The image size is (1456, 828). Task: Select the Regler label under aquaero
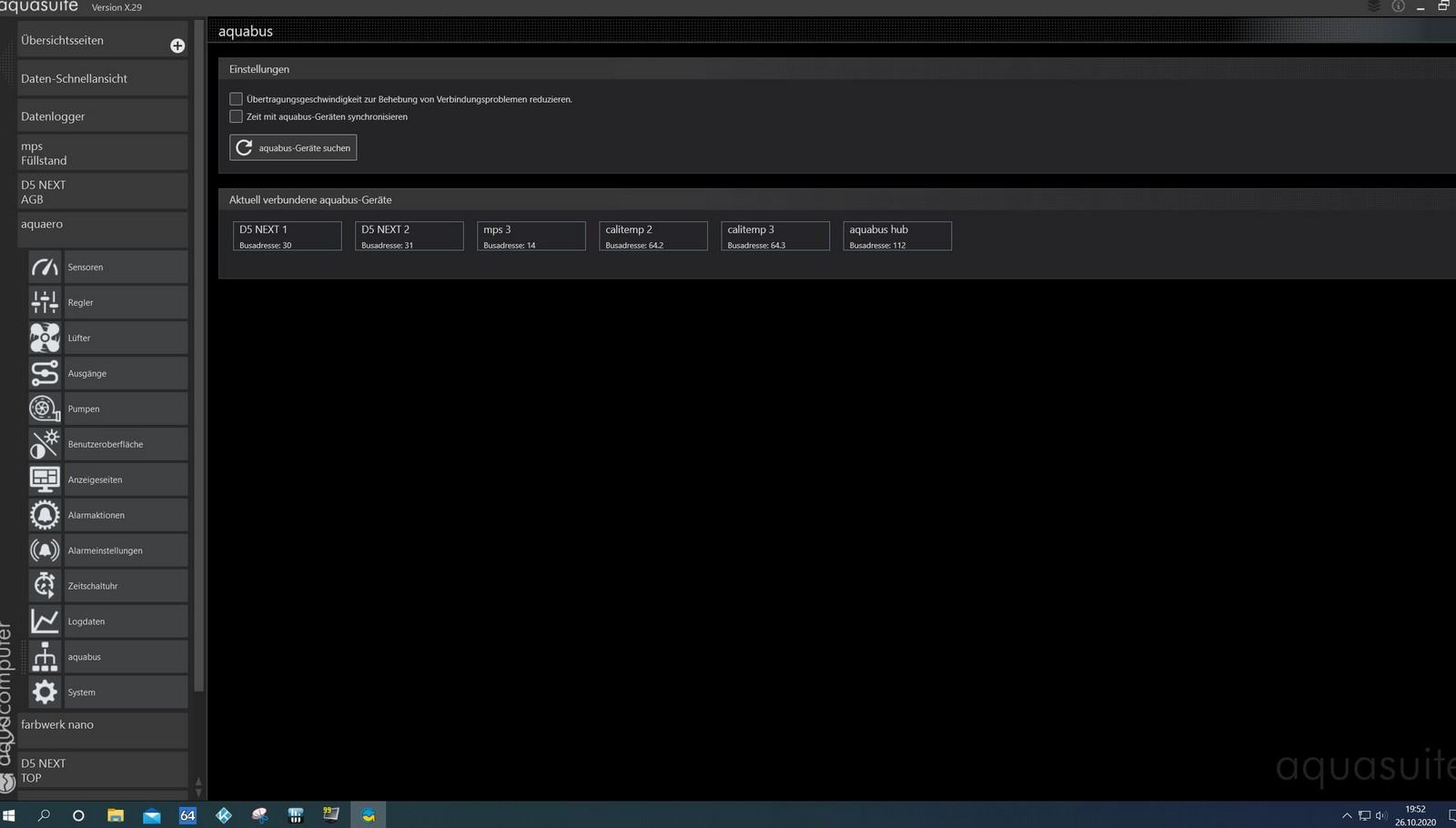[126, 302]
